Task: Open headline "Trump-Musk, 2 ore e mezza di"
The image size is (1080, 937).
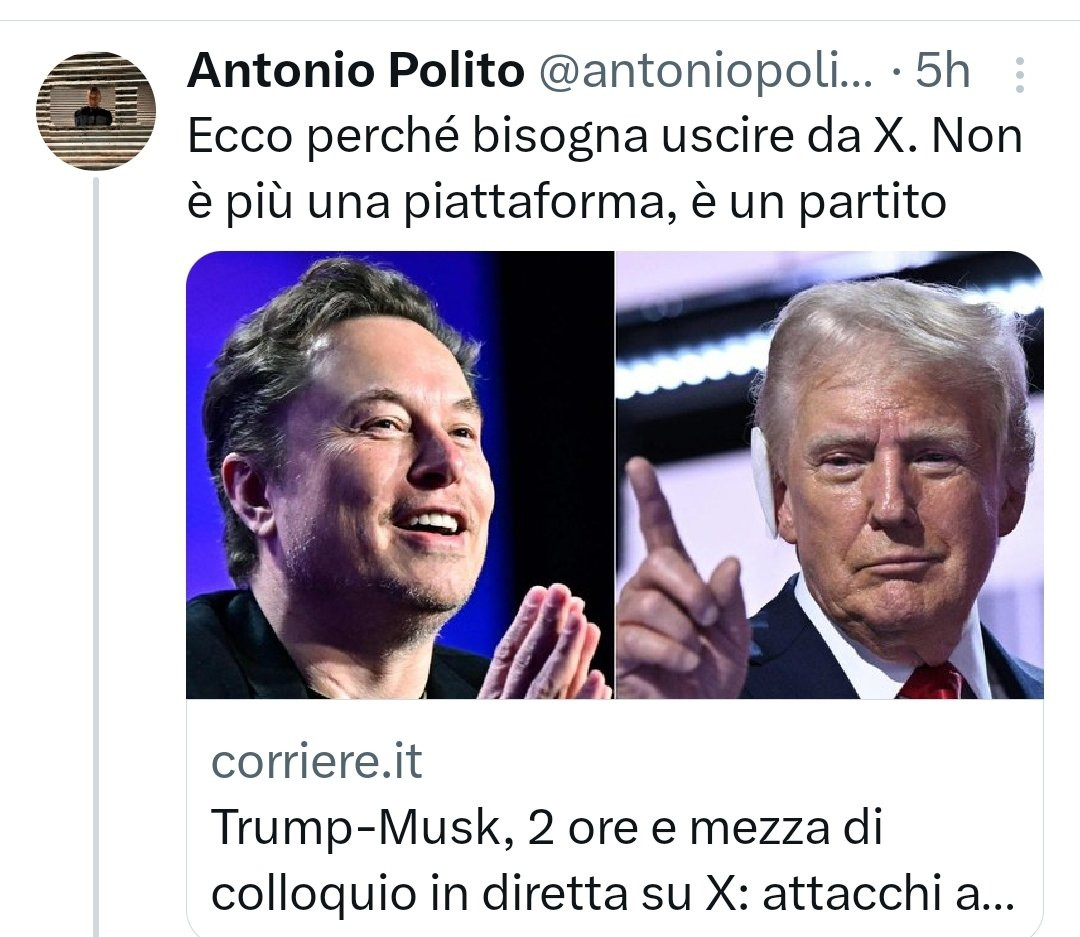Action: tap(547, 827)
